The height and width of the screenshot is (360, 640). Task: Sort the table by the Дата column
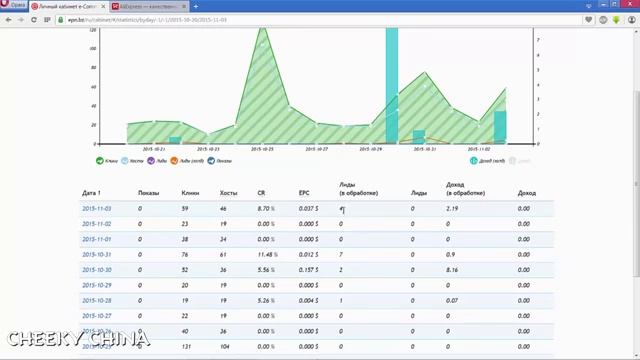91,193
